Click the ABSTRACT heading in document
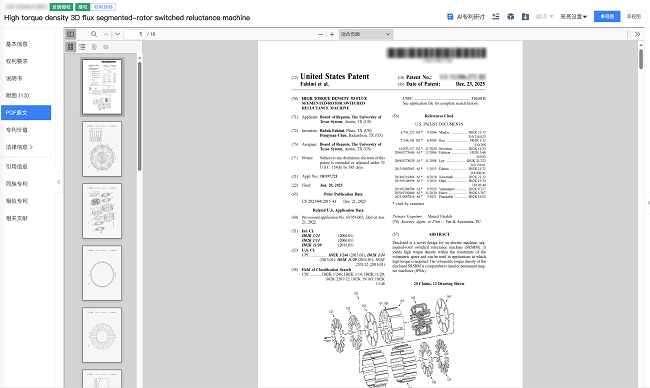The height and width of the screenshot is (388, 650). [x=439, y=234]
